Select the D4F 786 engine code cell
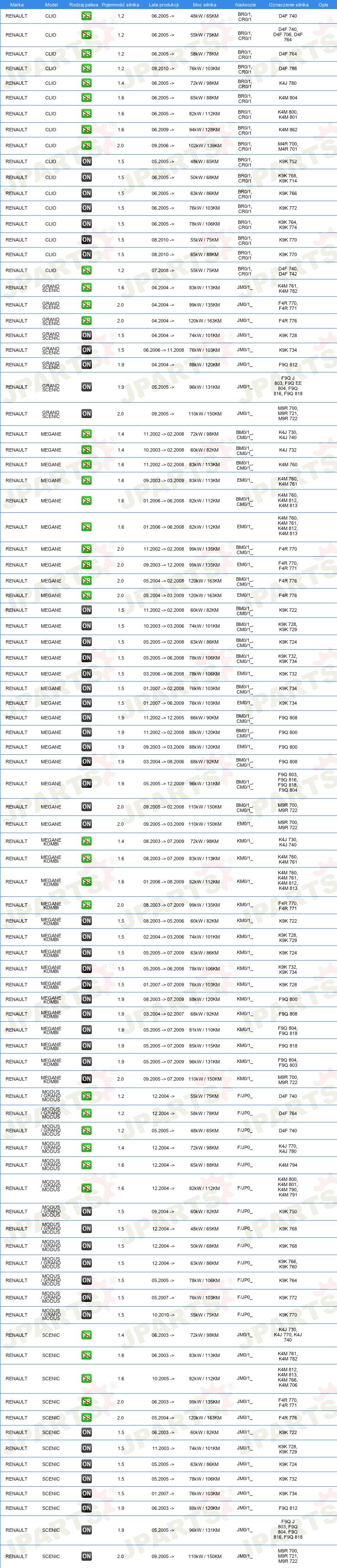The width and height of the screenshot is (337, 1568). point(288,68)
